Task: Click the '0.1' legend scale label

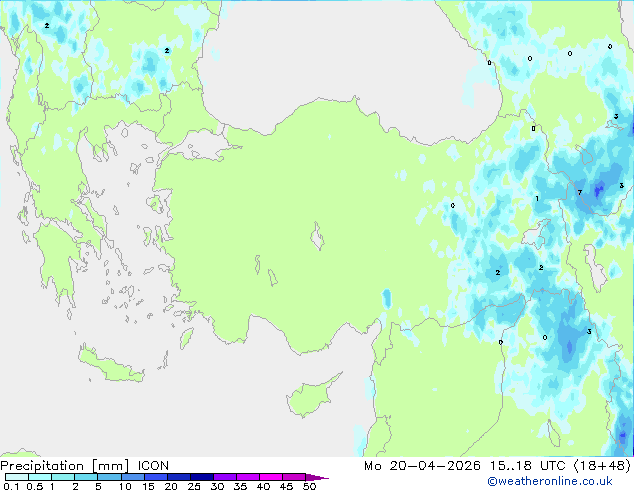Action: click(x=11, y=486)
